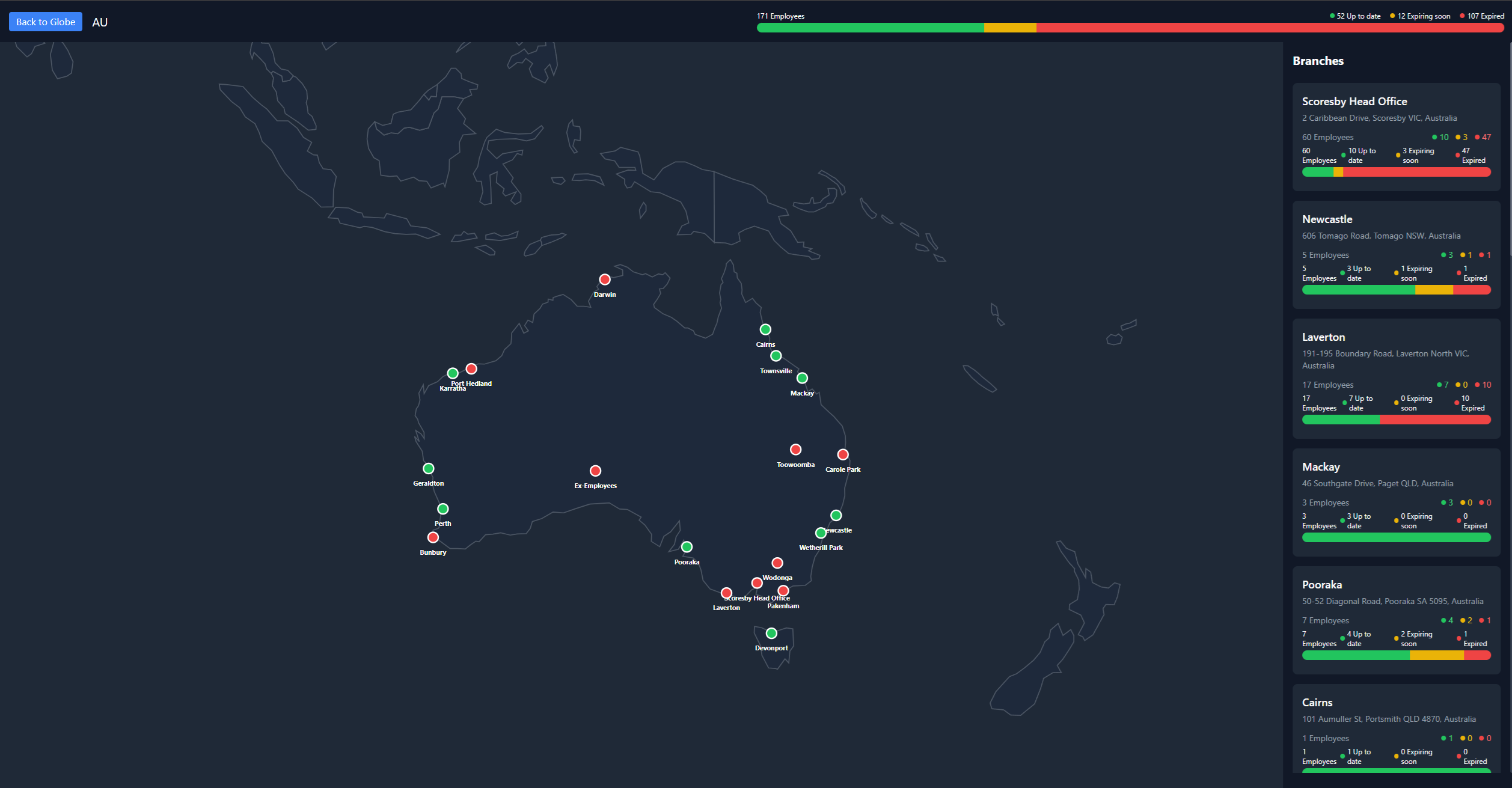Click the Pooraka branch status progress bar

[1396, 656]
